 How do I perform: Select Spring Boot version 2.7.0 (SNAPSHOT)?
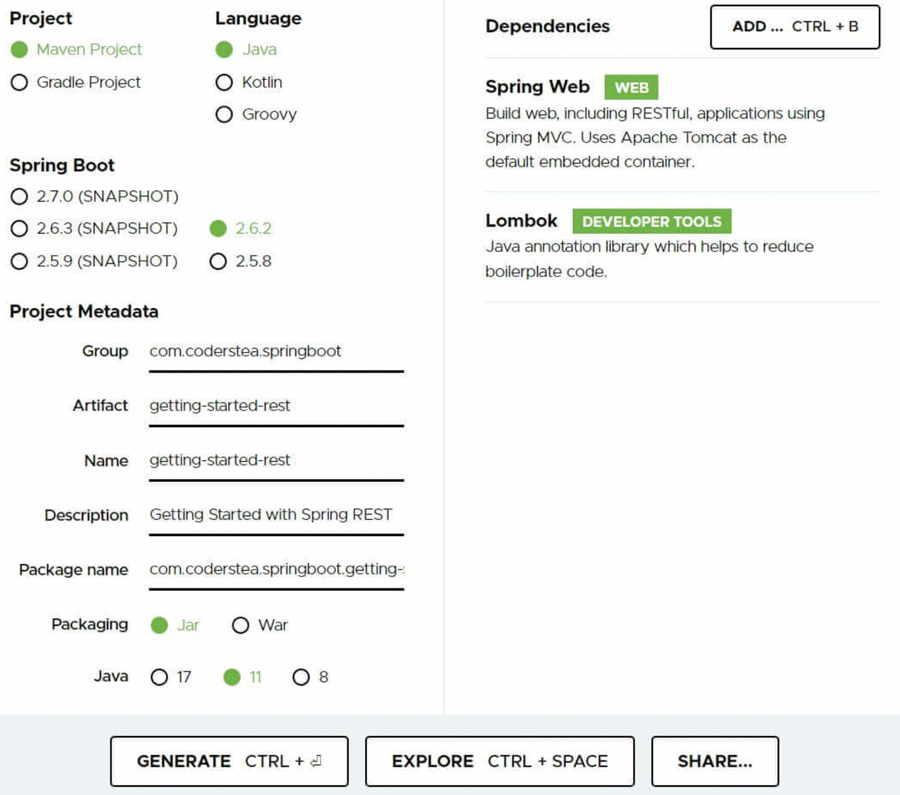pyautogui.click(x=18, y=196)
